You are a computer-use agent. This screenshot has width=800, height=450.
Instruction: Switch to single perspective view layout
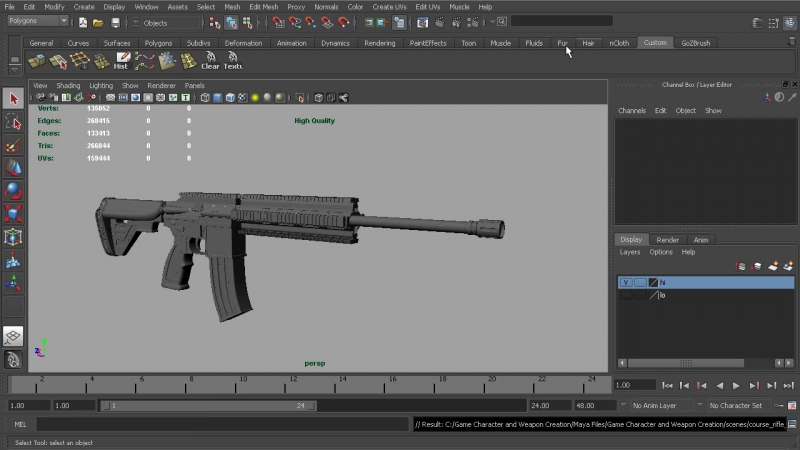(13, 336)
